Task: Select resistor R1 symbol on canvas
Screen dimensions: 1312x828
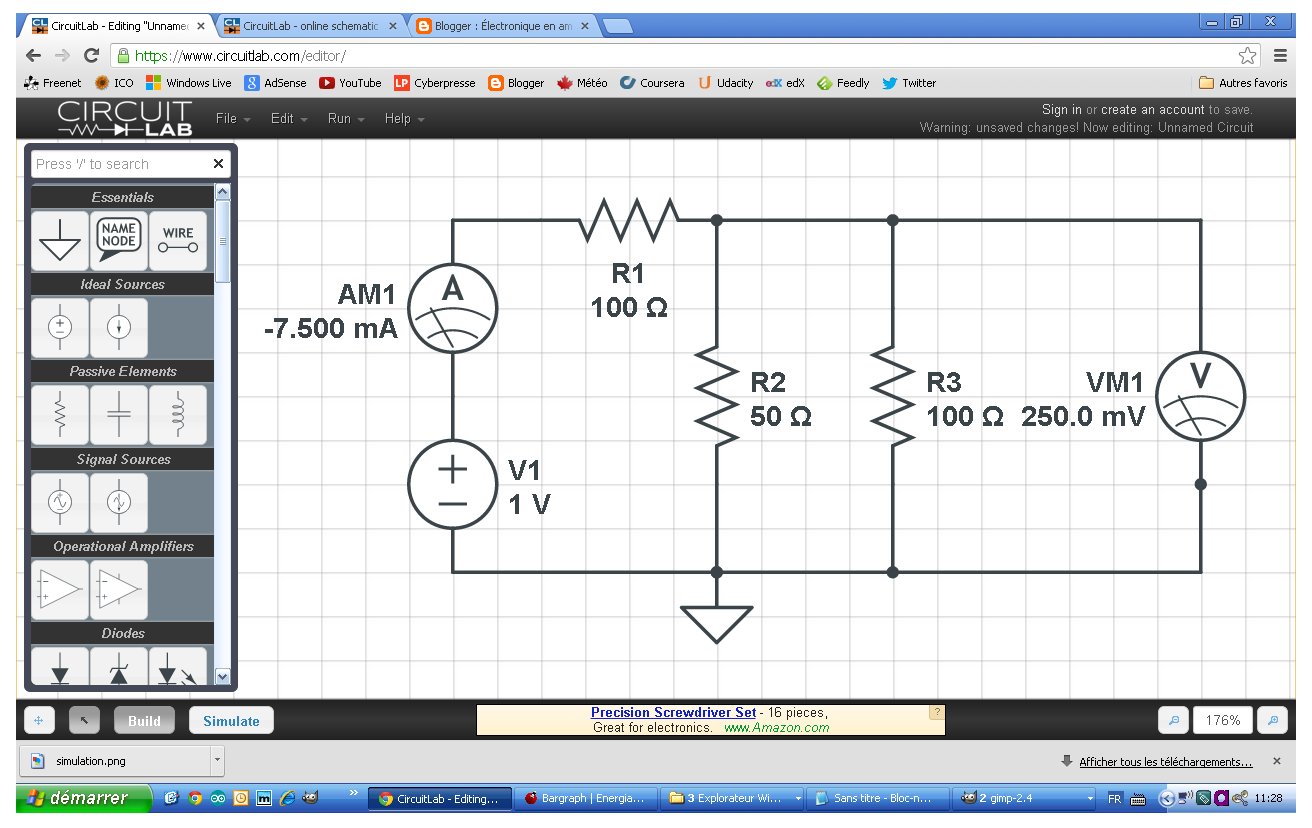Action: pyautogui.click(x=629, y=219)
